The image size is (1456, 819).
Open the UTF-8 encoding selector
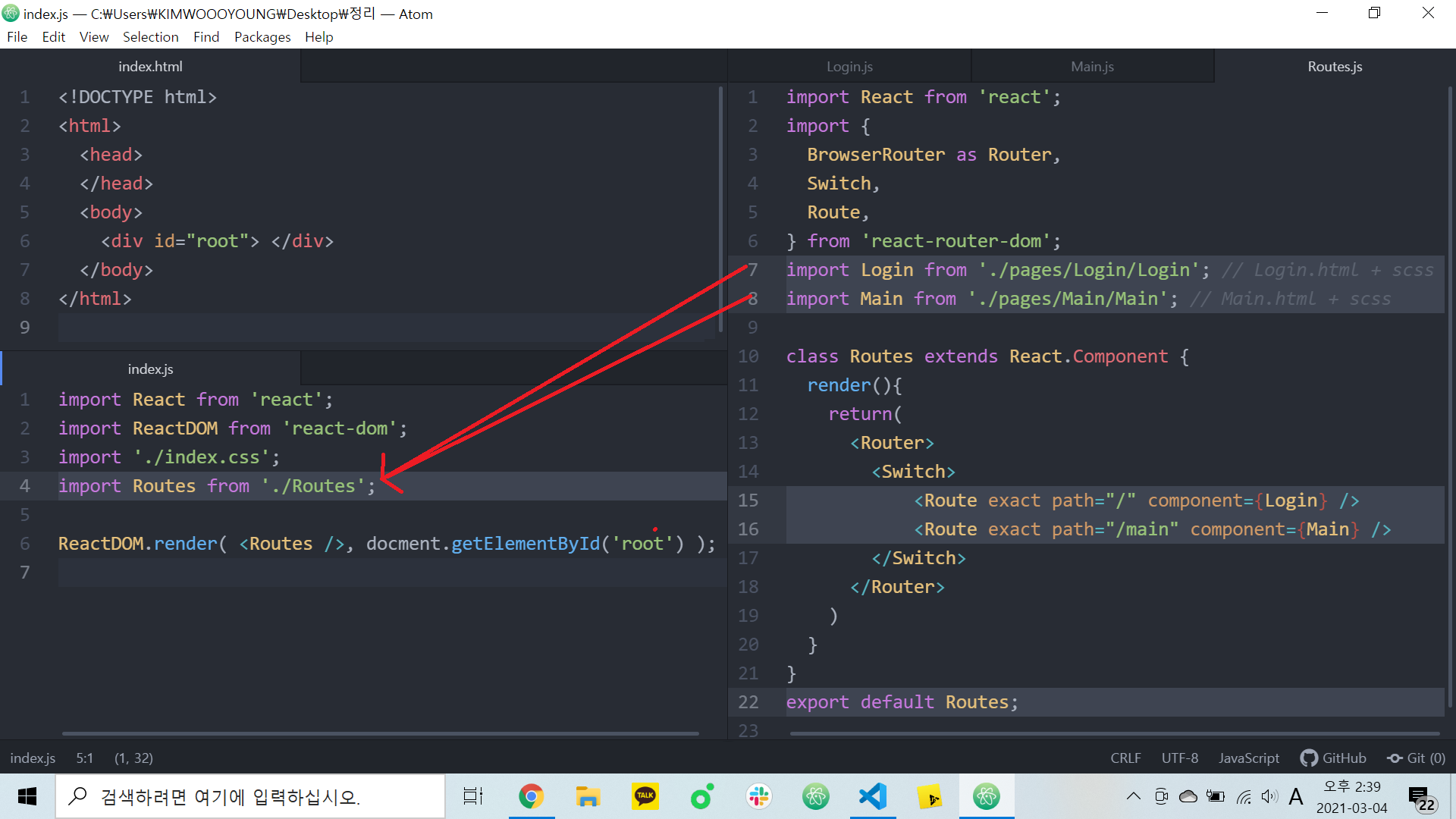[x=1180, y=758]
